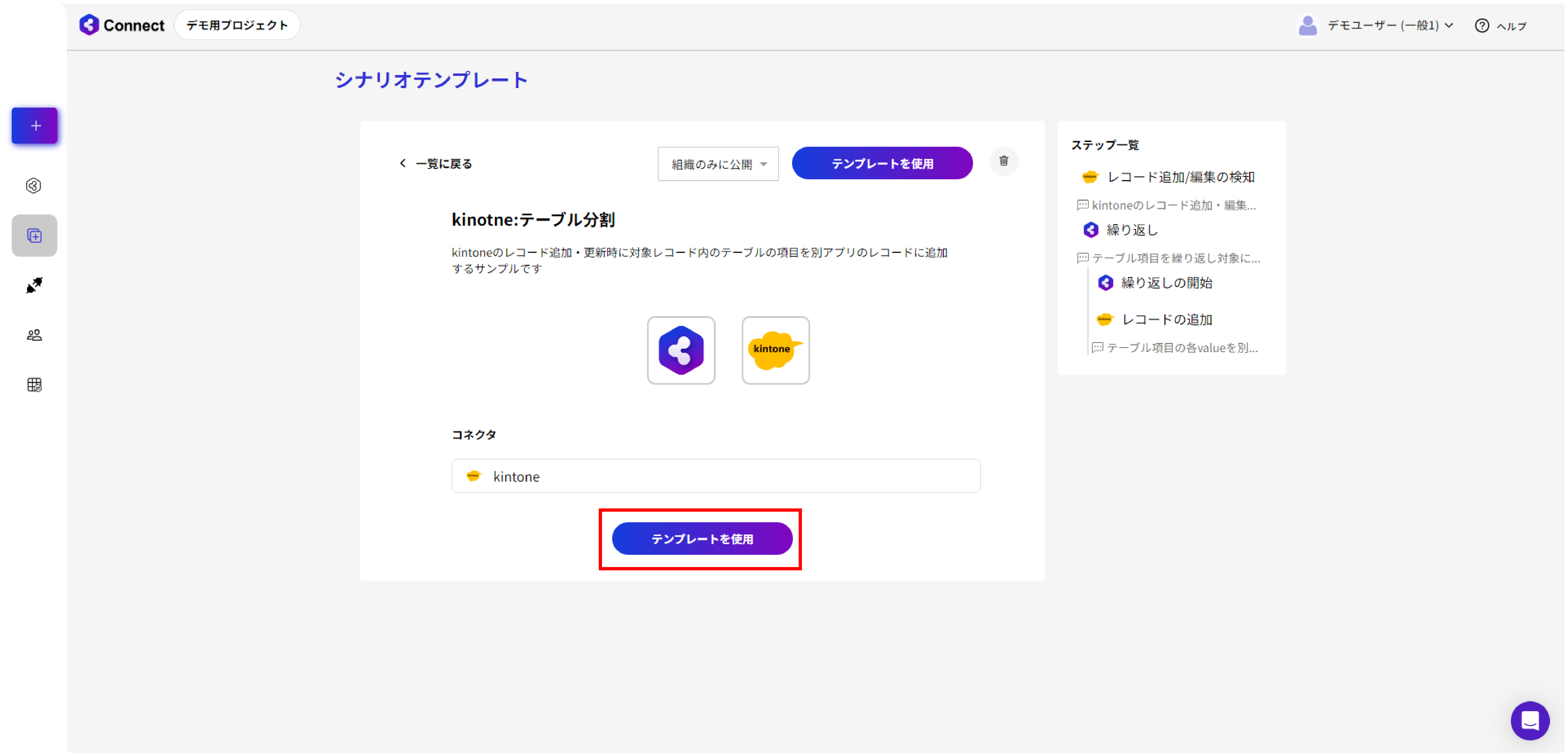Click the Connect logo in header
Image resolution: width=1568 pixels, height=756 pixels.
coord(122,25)
